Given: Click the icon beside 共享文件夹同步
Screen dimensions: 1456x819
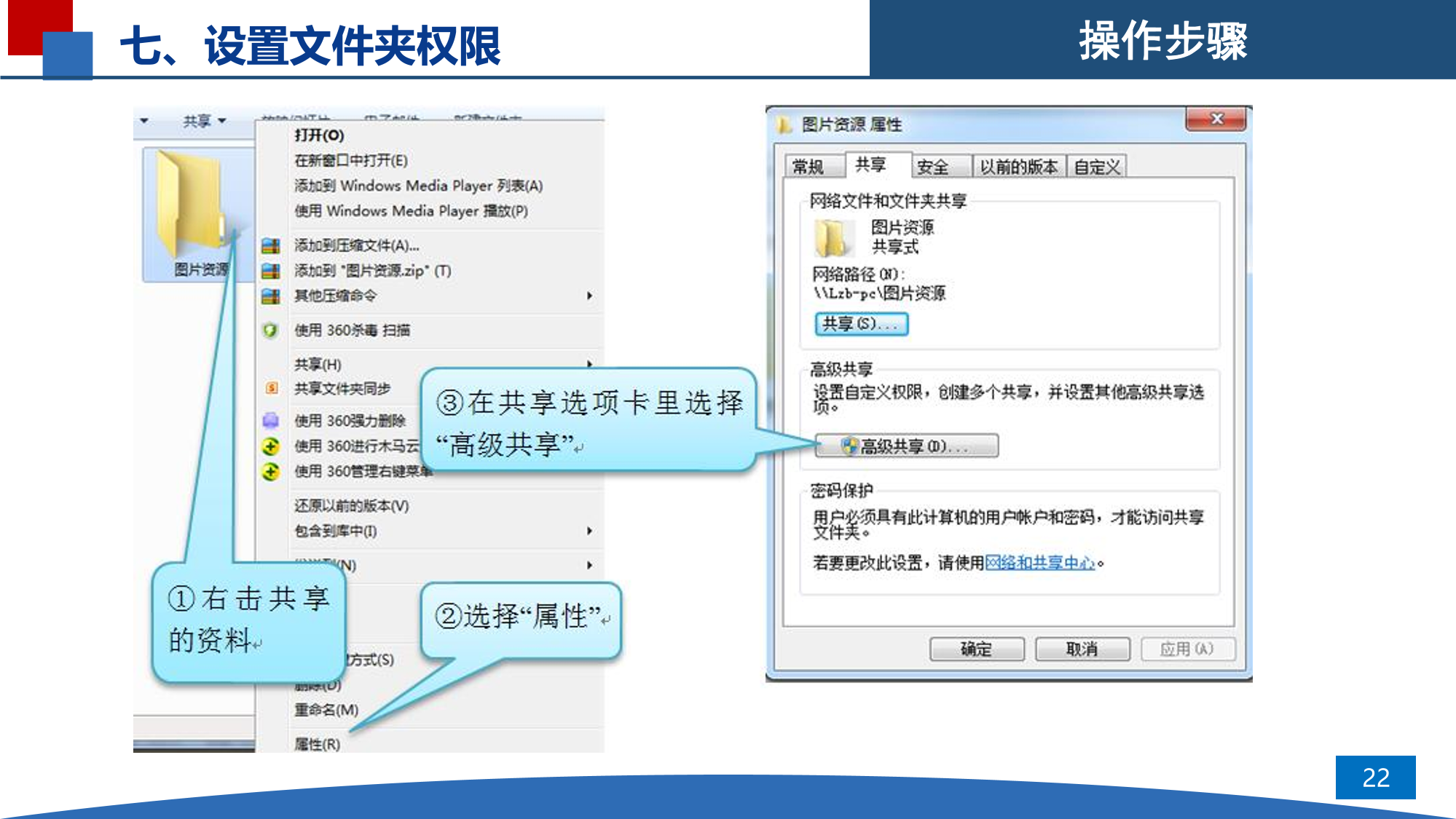Looking at the screenshot, I should [x=271, y=389].
